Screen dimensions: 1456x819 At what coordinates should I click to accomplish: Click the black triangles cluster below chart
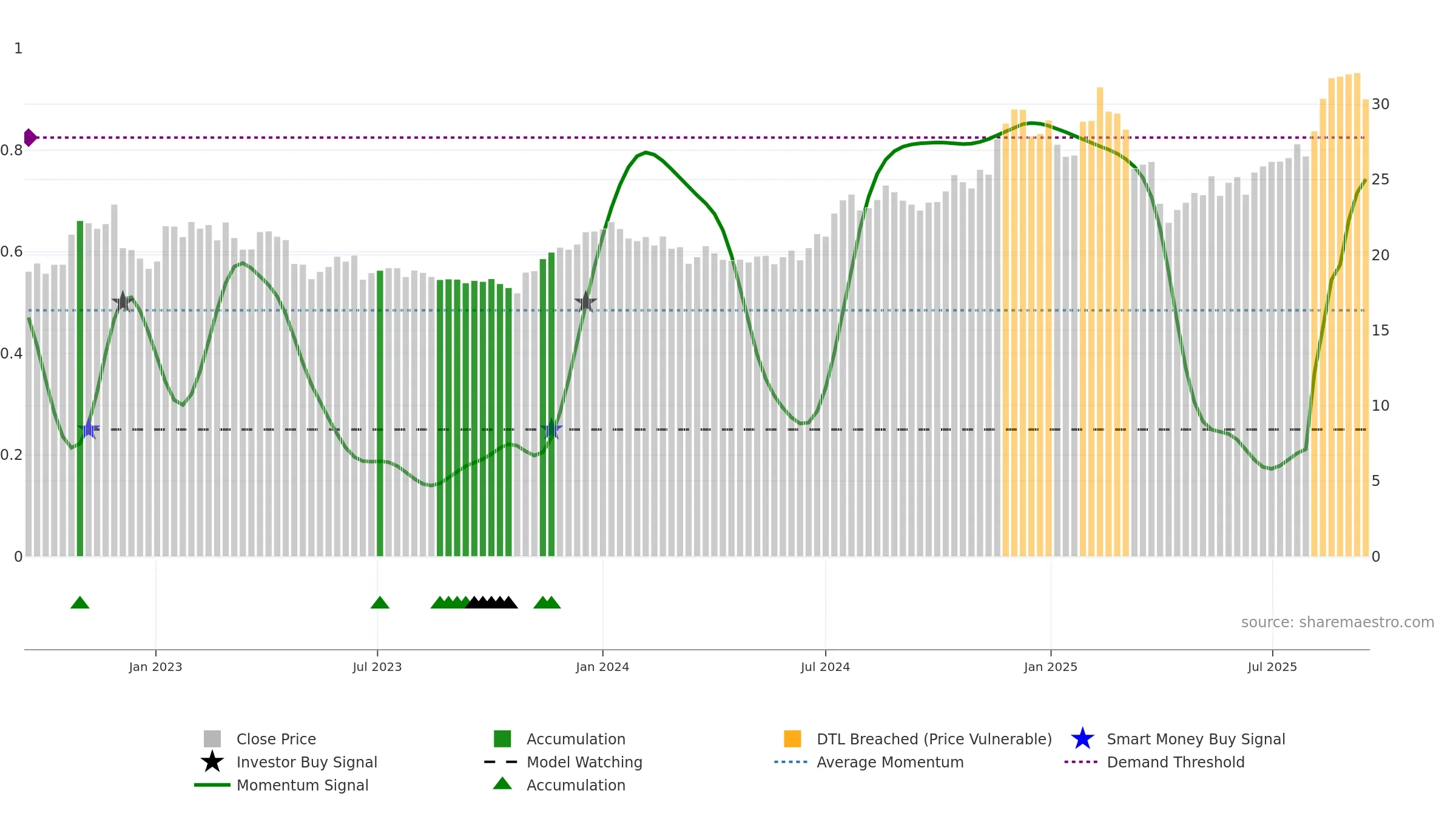(x=491, y=602)
